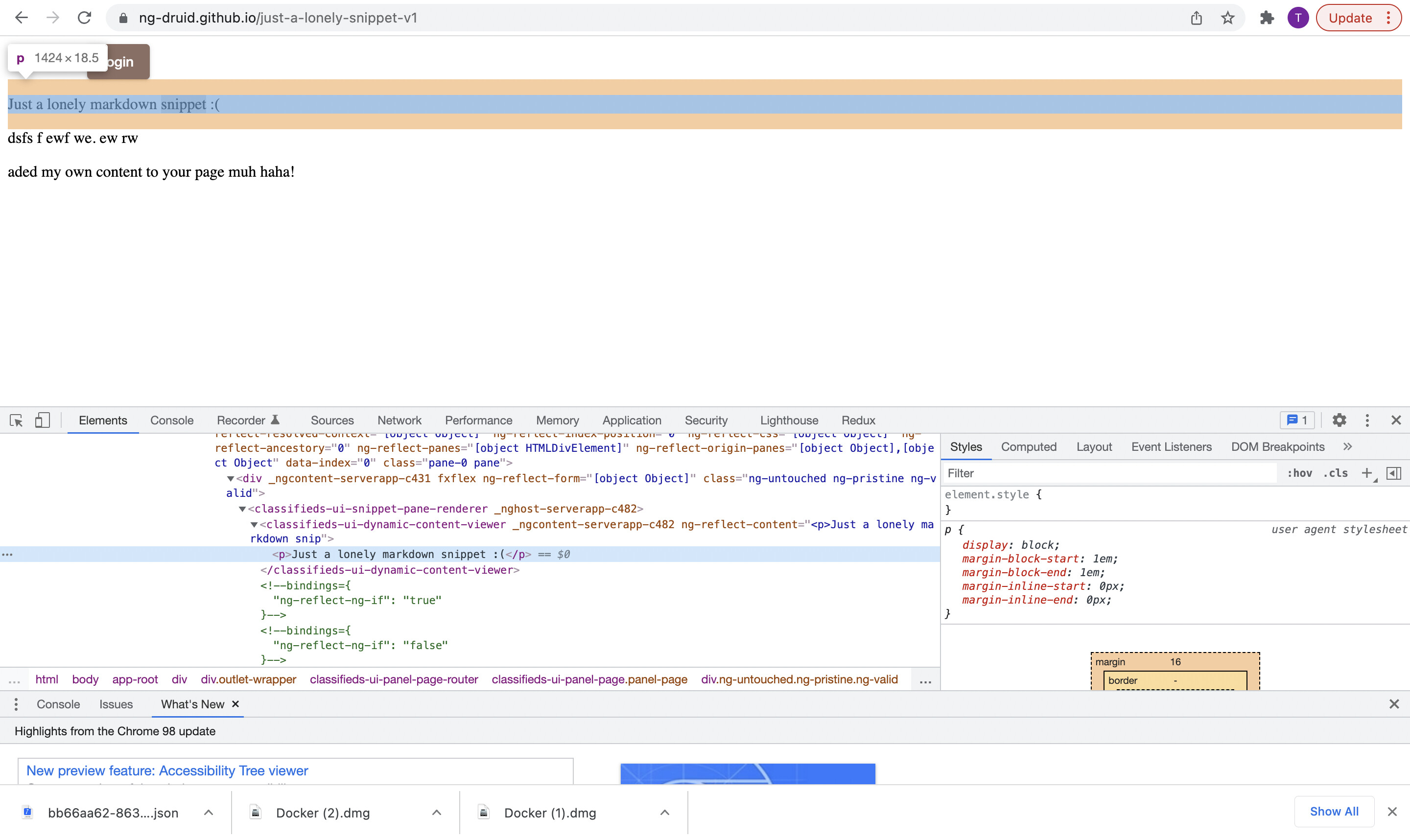Bookmark this page with the star icon

[x=1227, y=18]
